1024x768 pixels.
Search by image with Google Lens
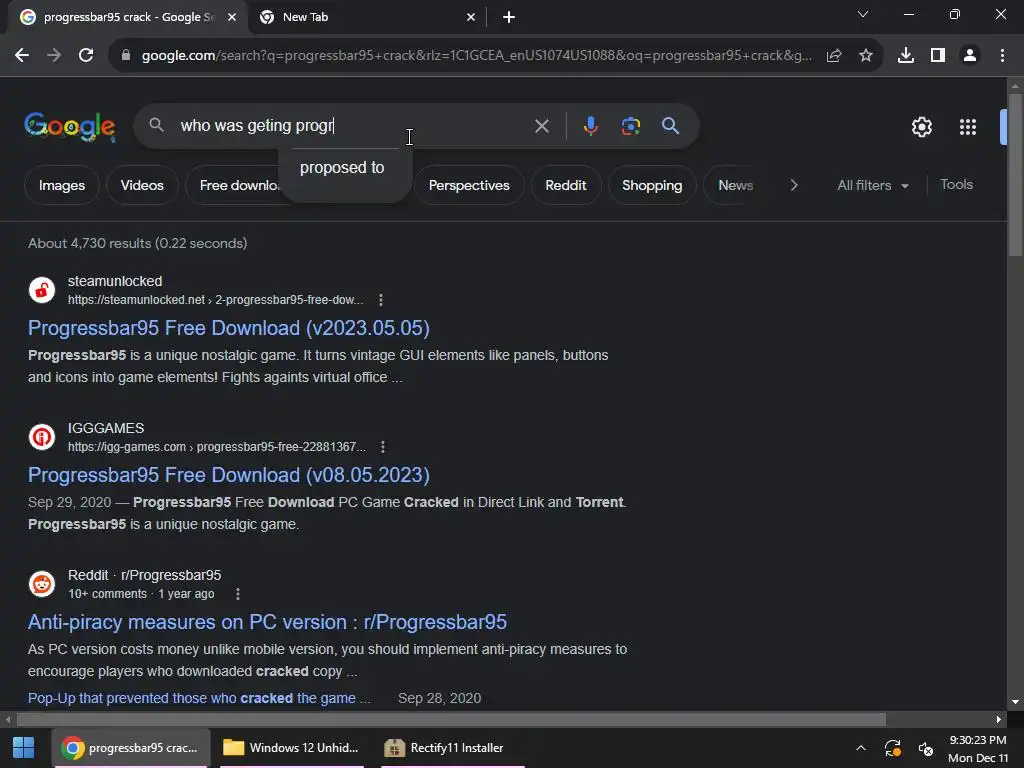point(631,125)
